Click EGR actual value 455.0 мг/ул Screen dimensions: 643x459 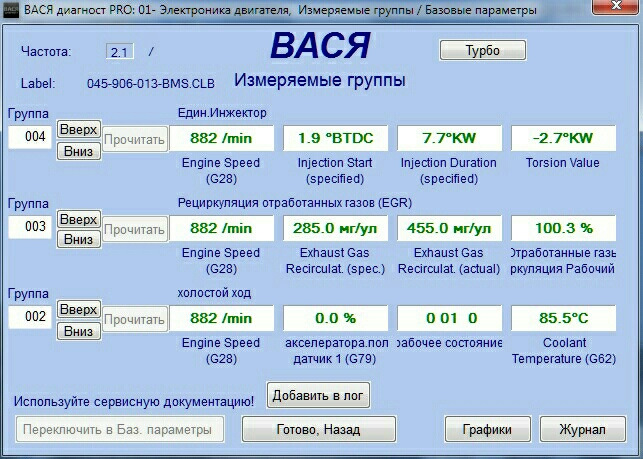point(449,228)
